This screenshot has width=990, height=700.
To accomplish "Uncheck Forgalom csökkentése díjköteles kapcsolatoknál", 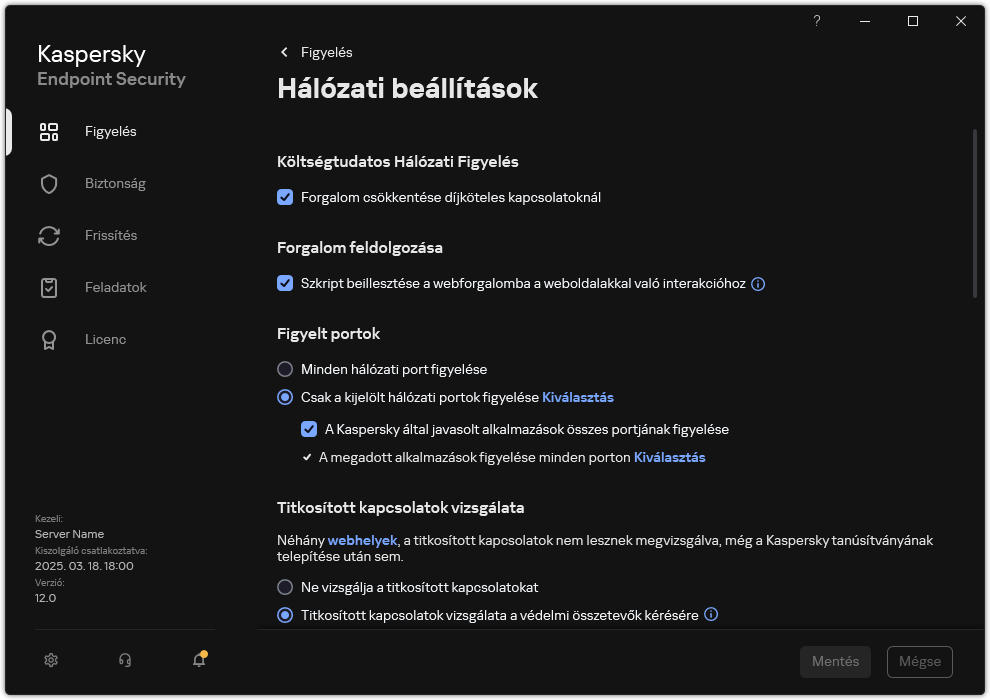I will [x=285, y=197].
